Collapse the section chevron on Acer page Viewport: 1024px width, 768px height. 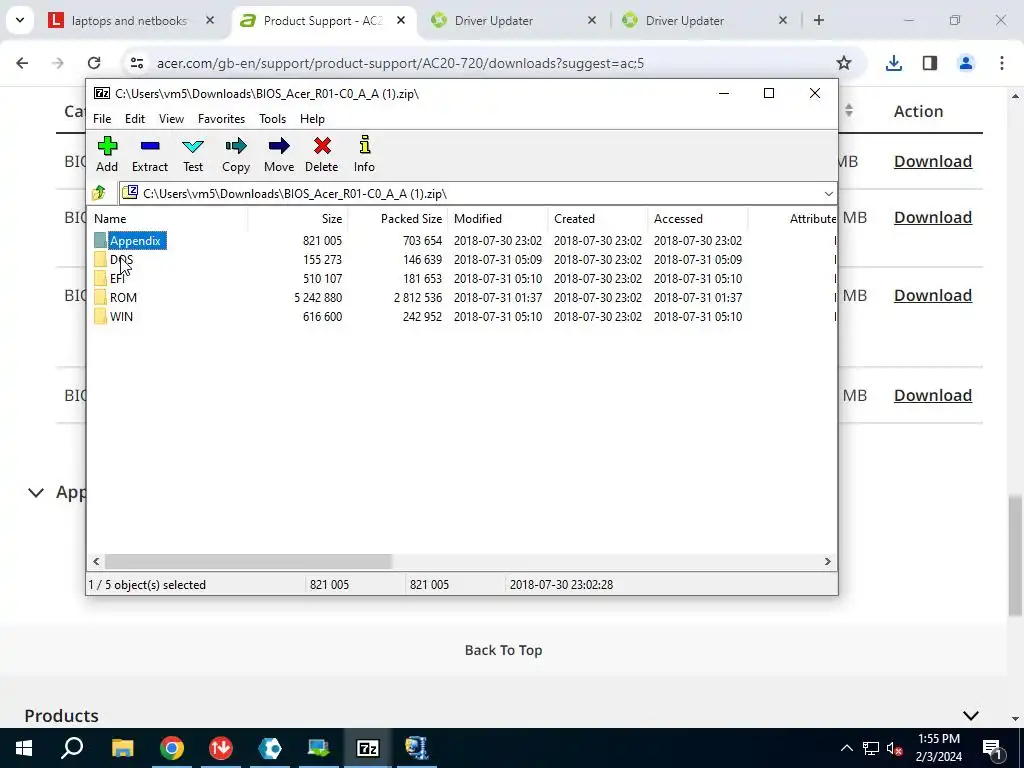pos(36,492)
